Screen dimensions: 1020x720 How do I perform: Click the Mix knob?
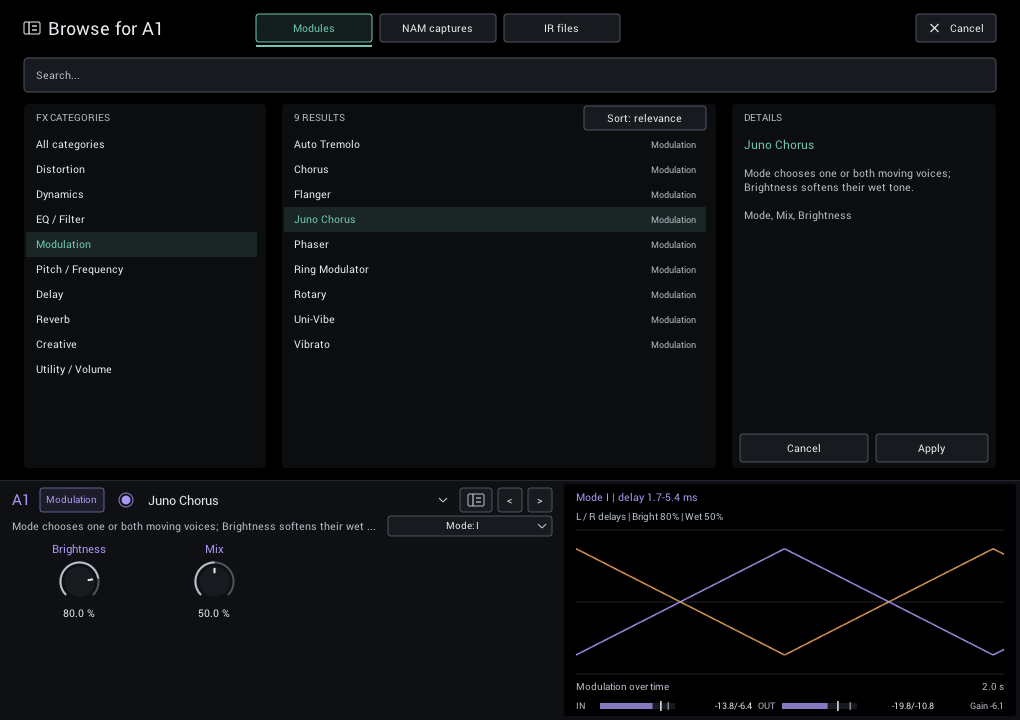tap(214, 581)
